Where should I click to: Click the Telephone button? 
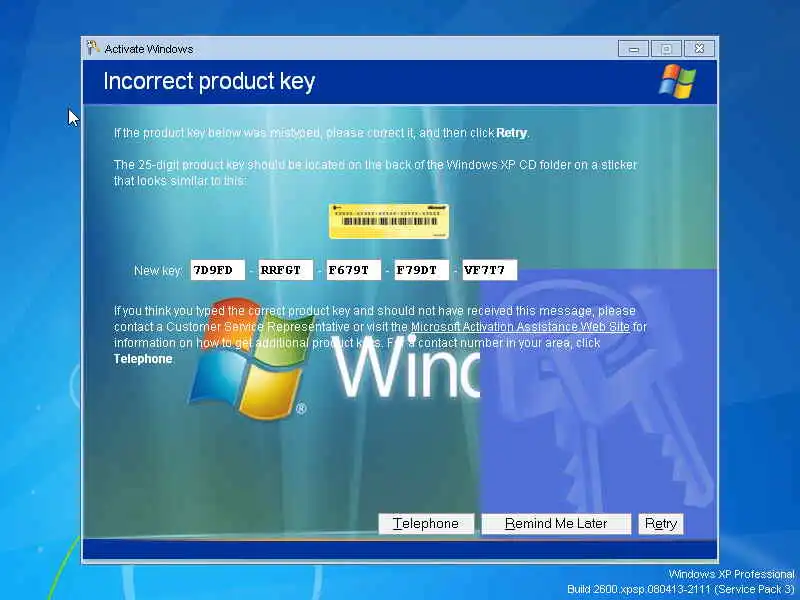click(426, 523)
